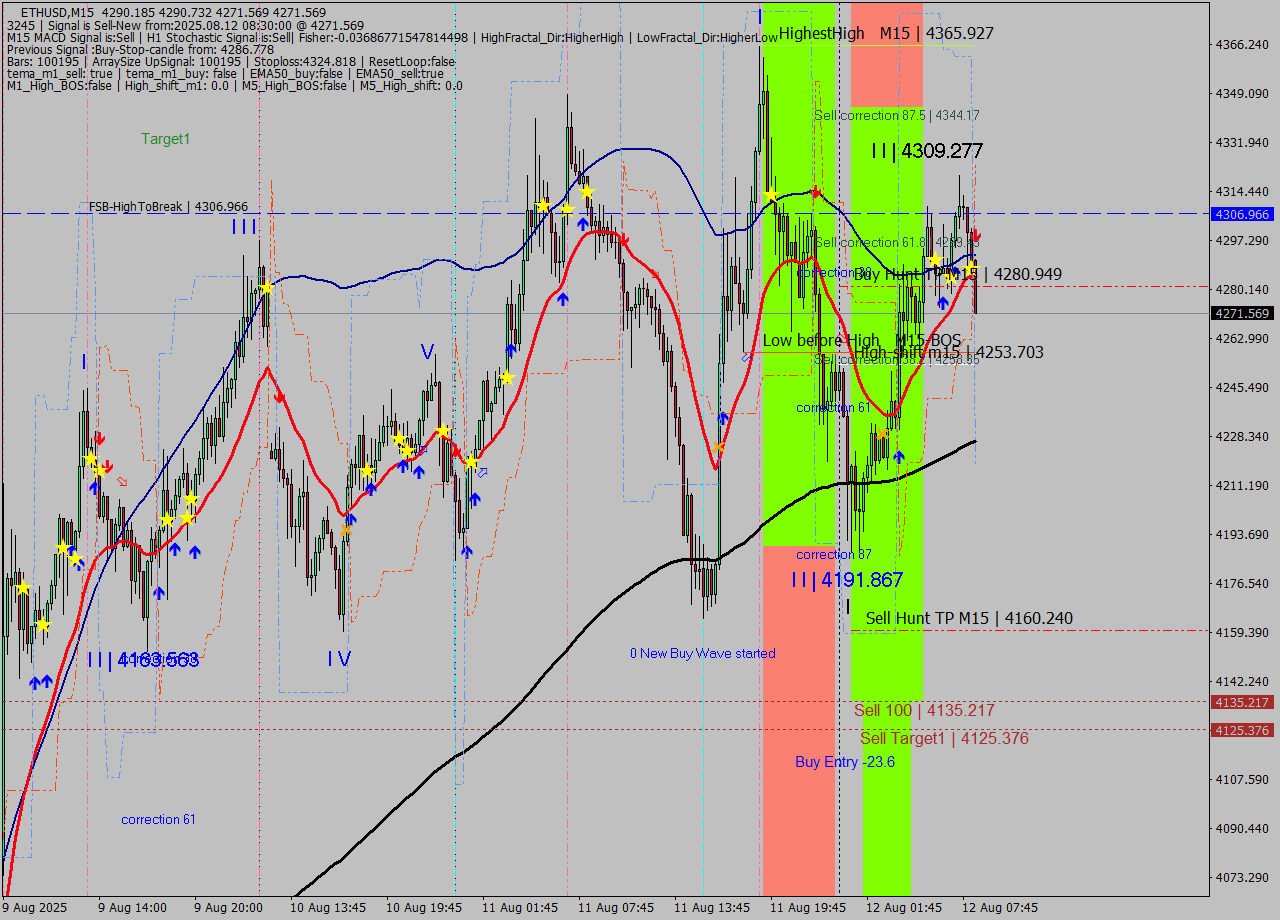
Task: Click the 0 New Buy Wave started annotation
Action: (x=703, y=653)
